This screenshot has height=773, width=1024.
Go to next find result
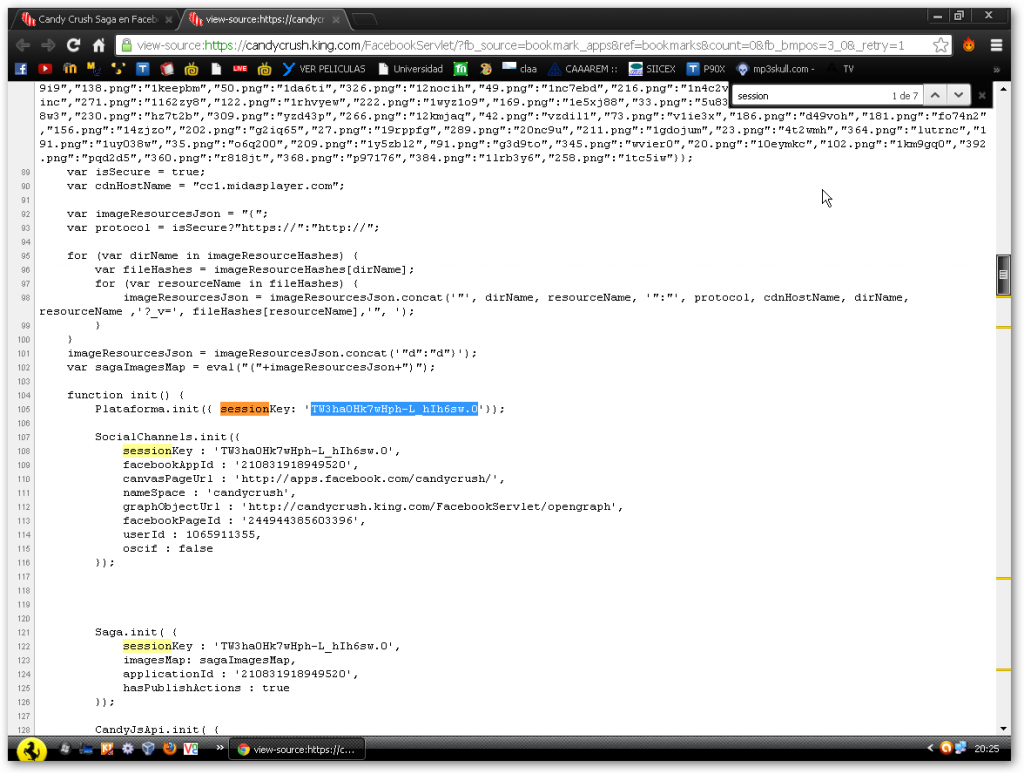(x=958, y=95)
